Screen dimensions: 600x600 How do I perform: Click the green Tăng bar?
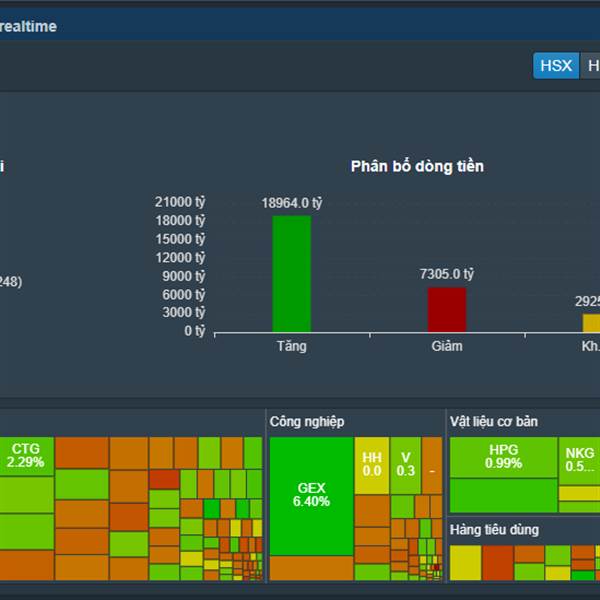[x=292, y=274]
